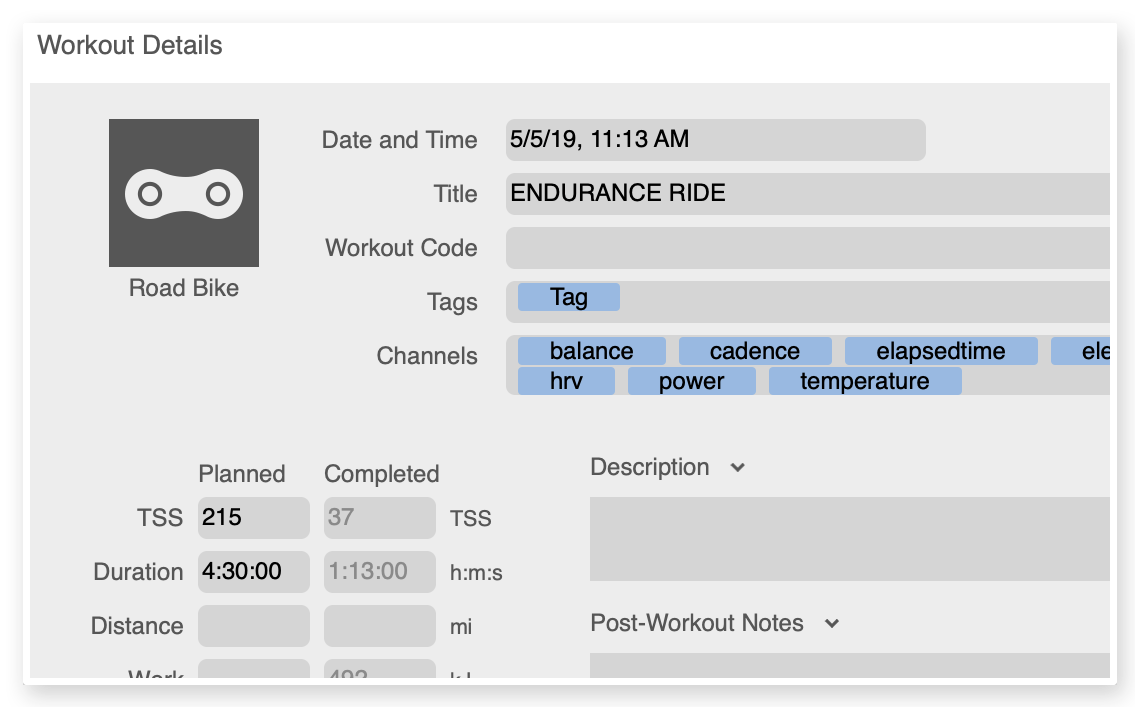
Task: Select the cadence channel token
Action: tap(755, 351)
